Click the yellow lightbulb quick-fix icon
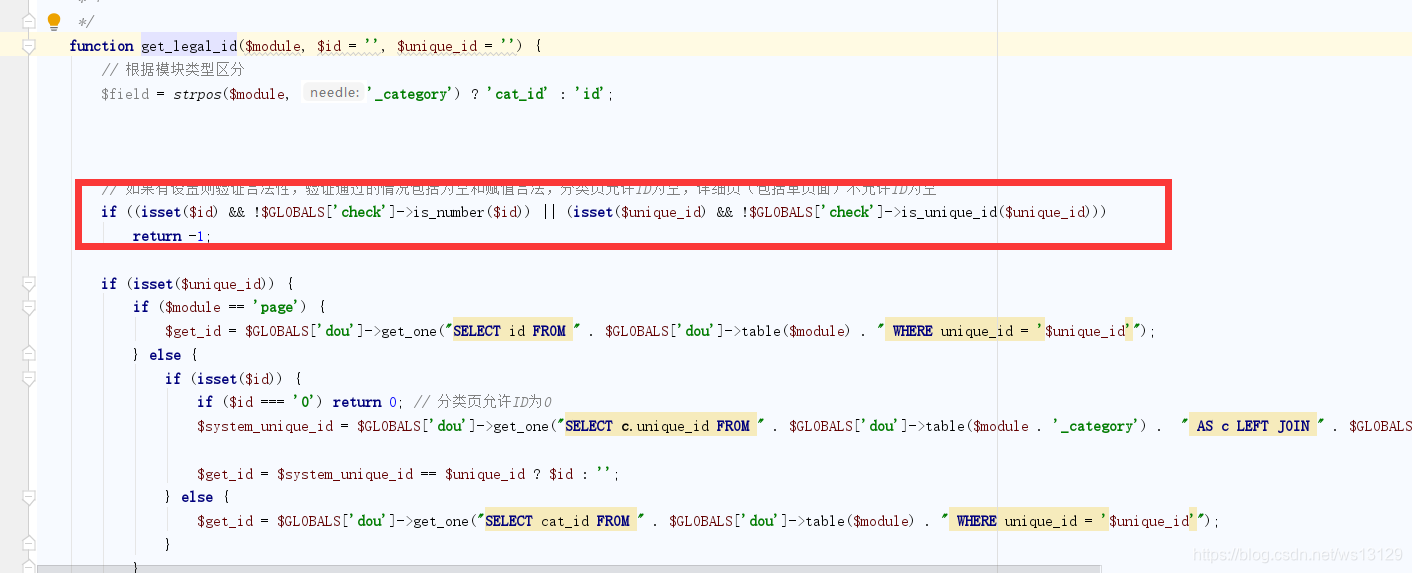The image size is (1412, 573). [54, 21]
